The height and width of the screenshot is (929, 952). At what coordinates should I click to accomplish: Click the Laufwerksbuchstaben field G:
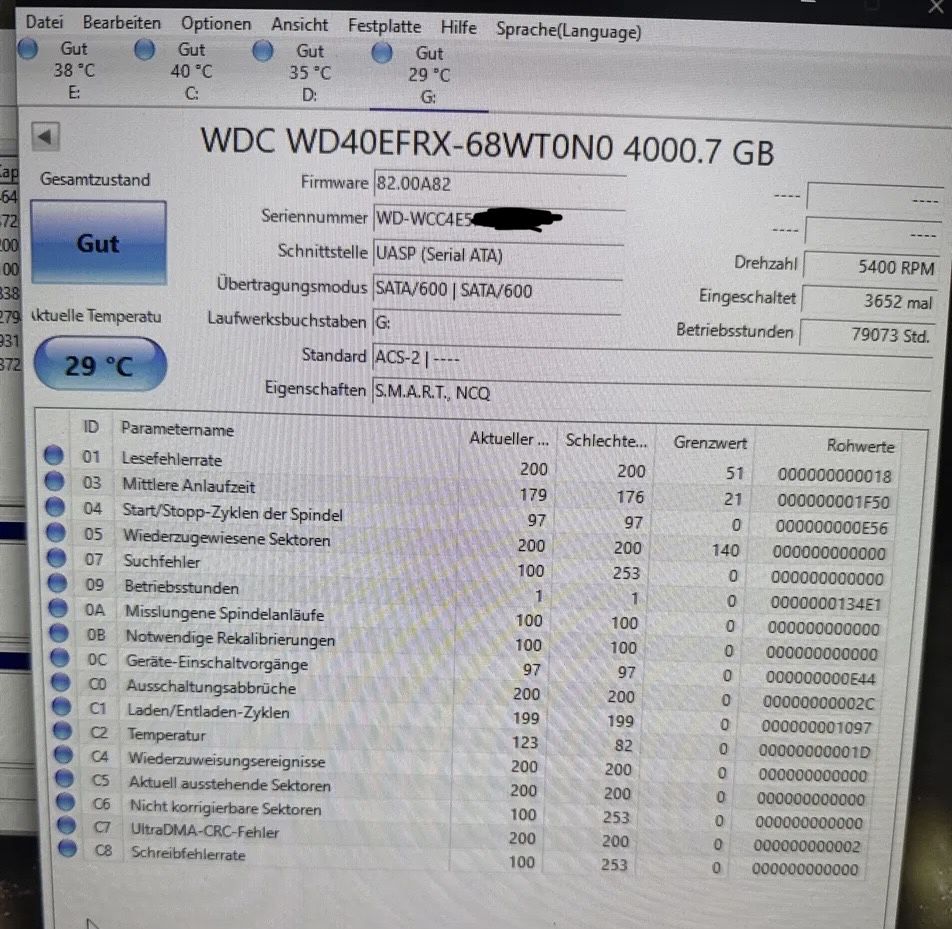(496, 323)
